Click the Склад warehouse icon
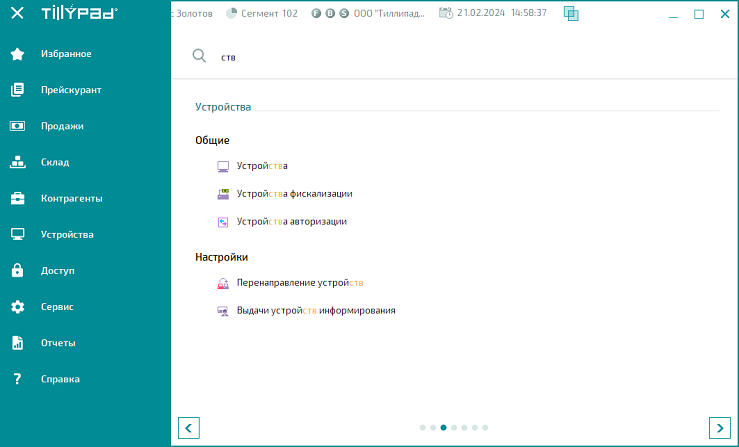Viewport: 739px width, 447px height. [x=17, y=162]
